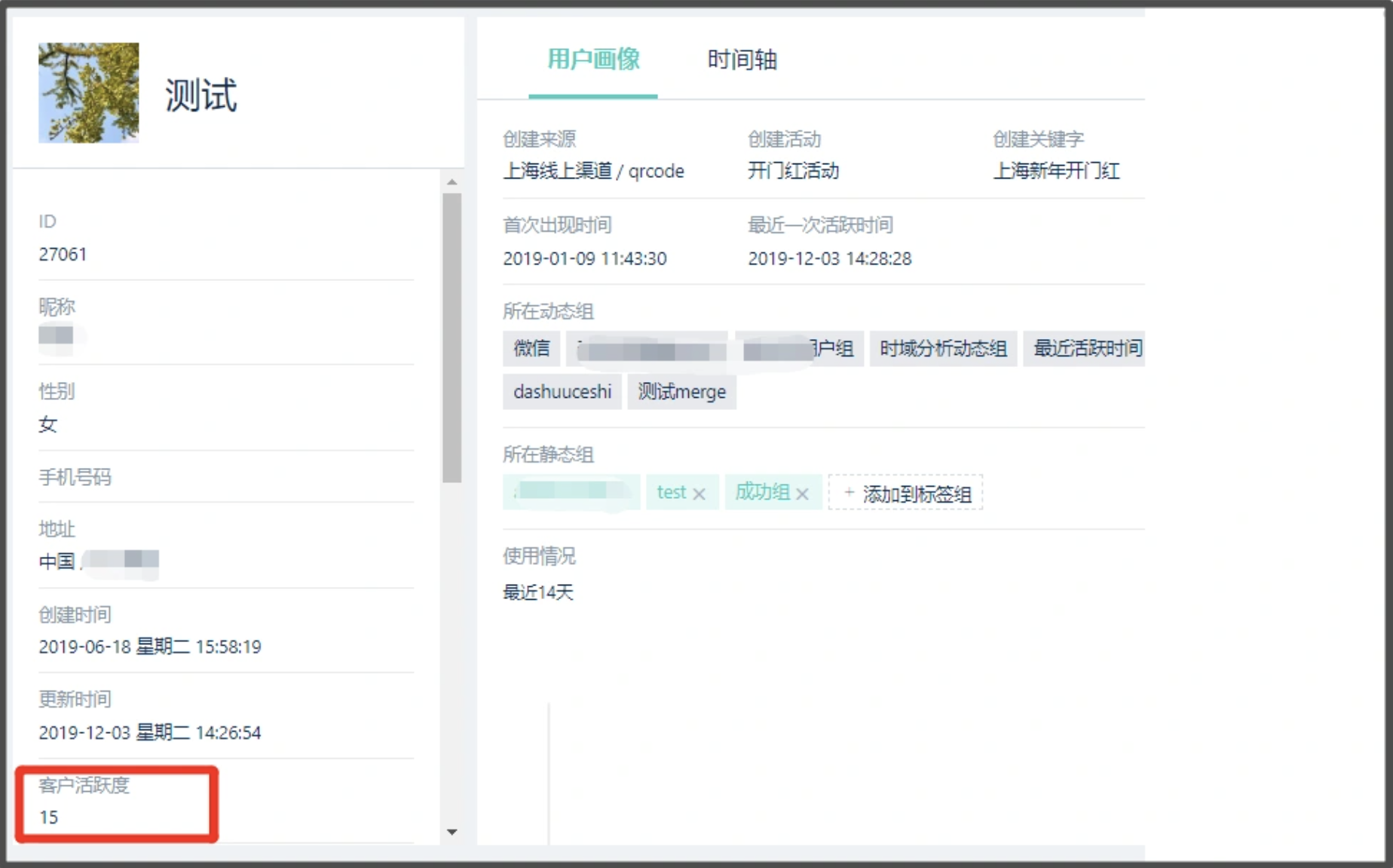This screenshot has height=868, width=1393.
Task: Click the dashuuceshi group tag
Action: pyautogui.click(x=562, y=392)
